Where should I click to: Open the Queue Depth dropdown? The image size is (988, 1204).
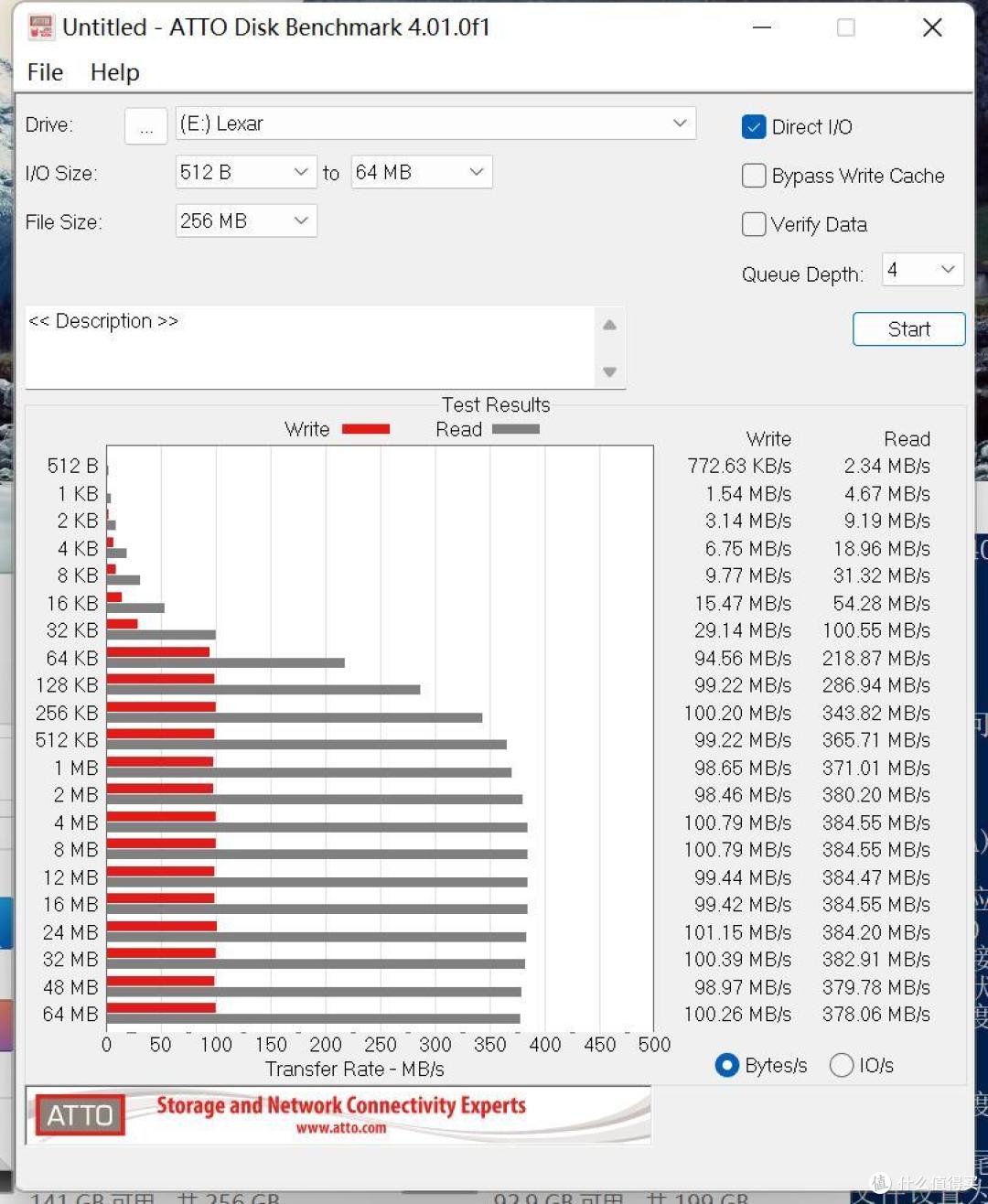pyautogui.click(x=922, y=270)
